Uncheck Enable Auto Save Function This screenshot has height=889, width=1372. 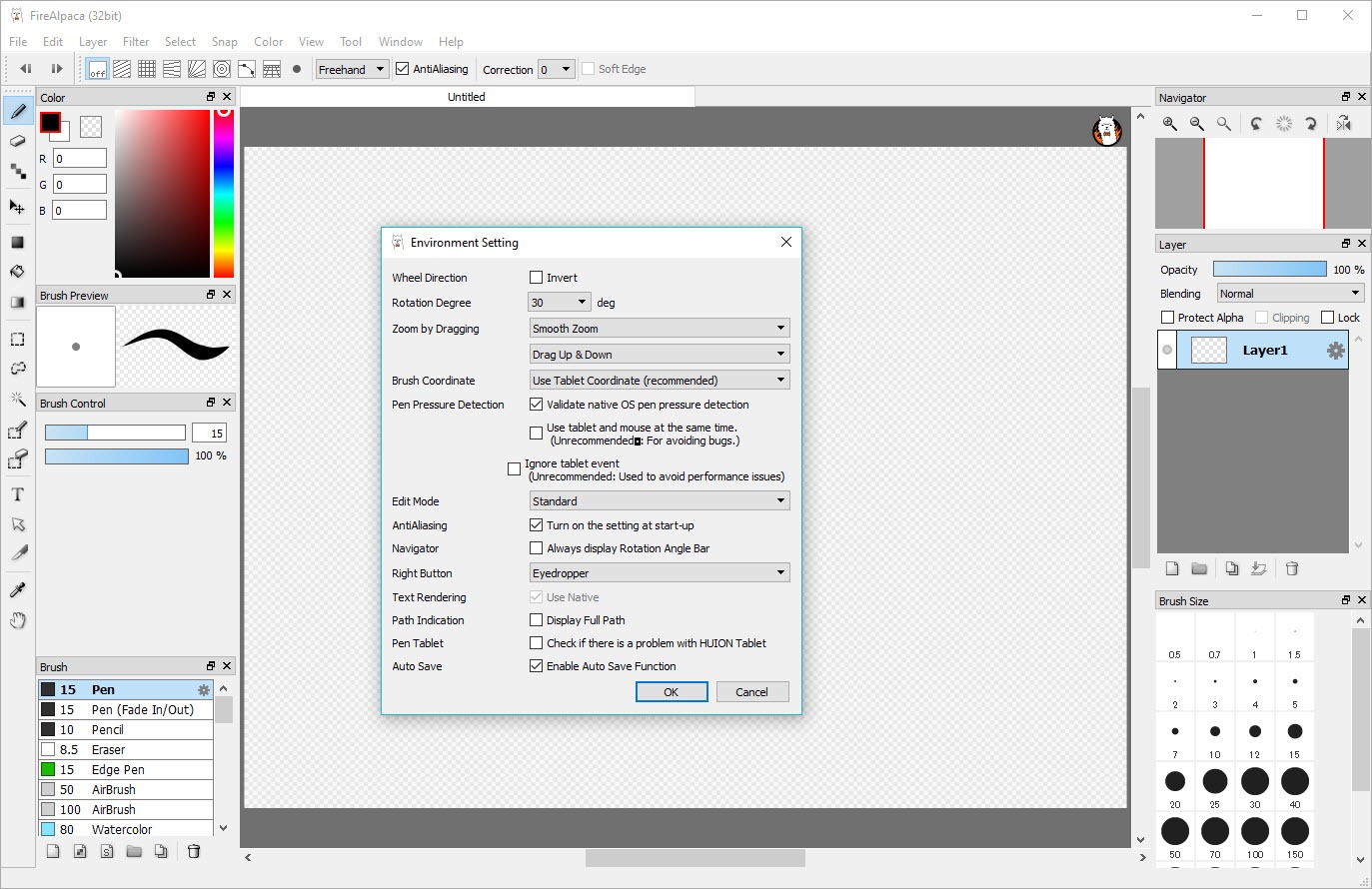537,666
